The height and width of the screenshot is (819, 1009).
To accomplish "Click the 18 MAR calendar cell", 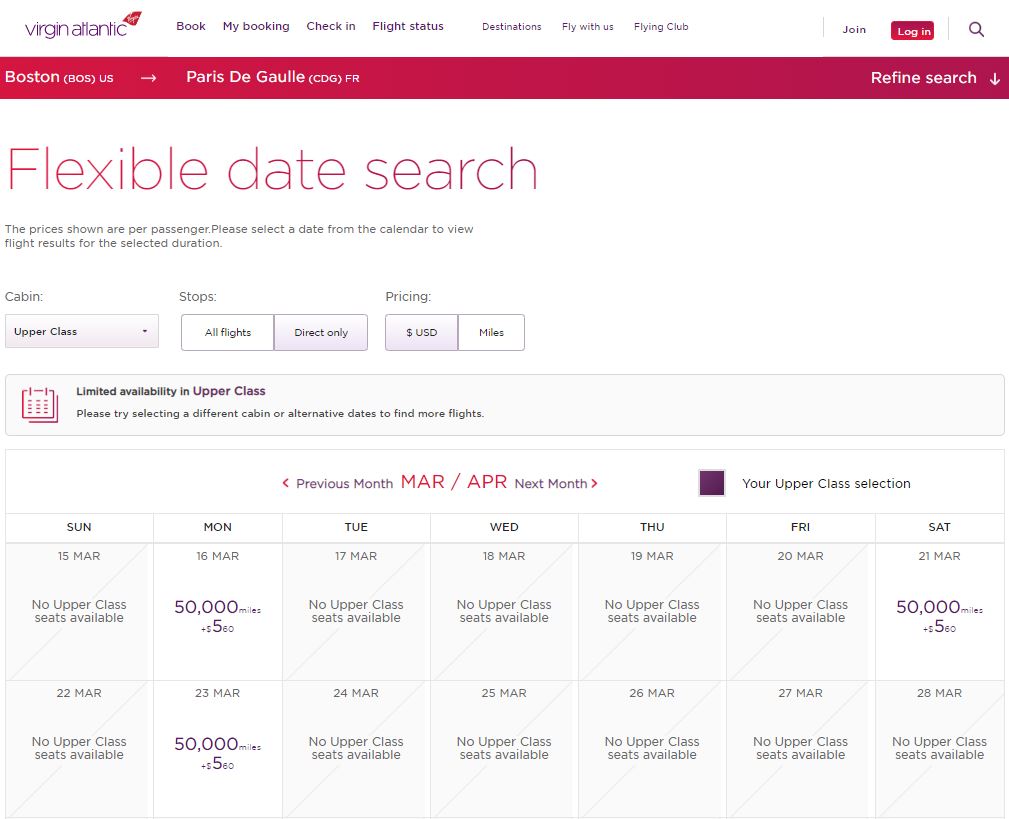I will point(504,612).
